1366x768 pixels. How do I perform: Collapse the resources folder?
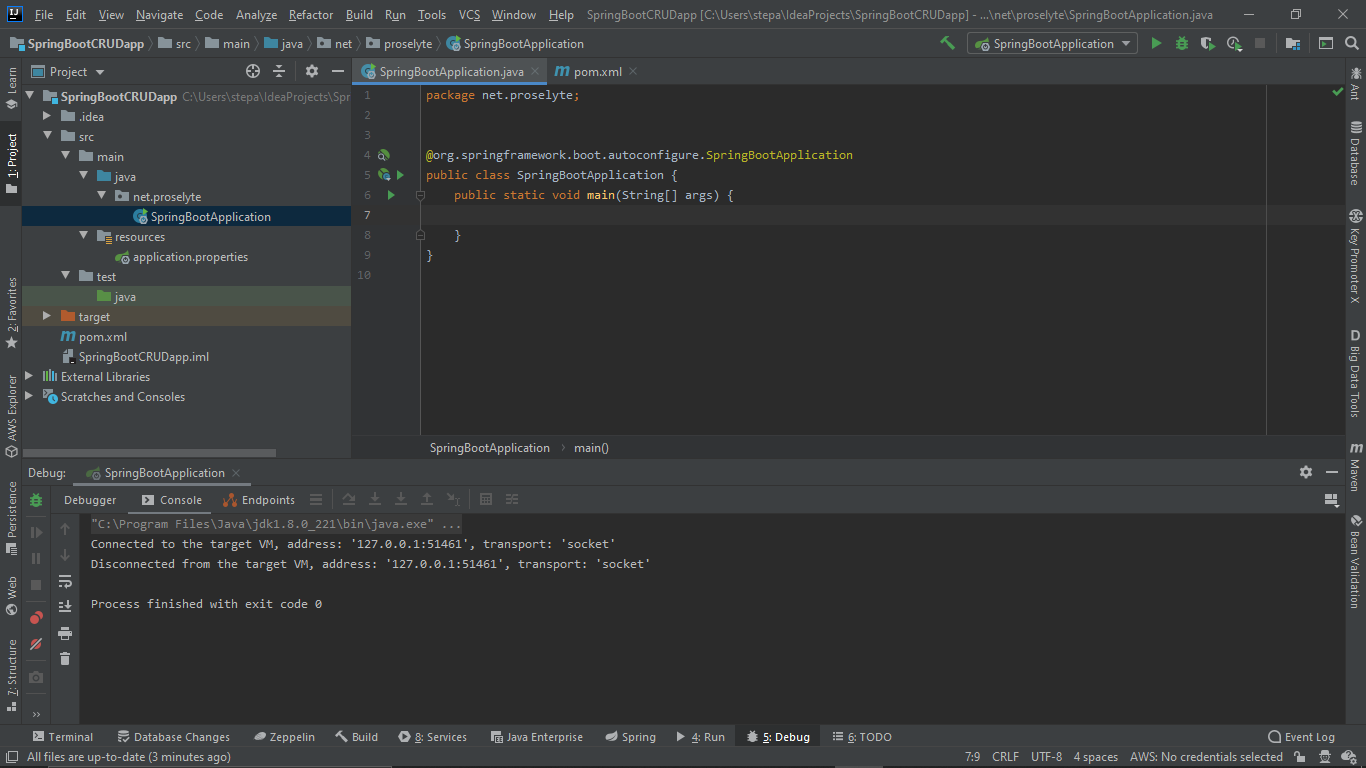point(83,236)
